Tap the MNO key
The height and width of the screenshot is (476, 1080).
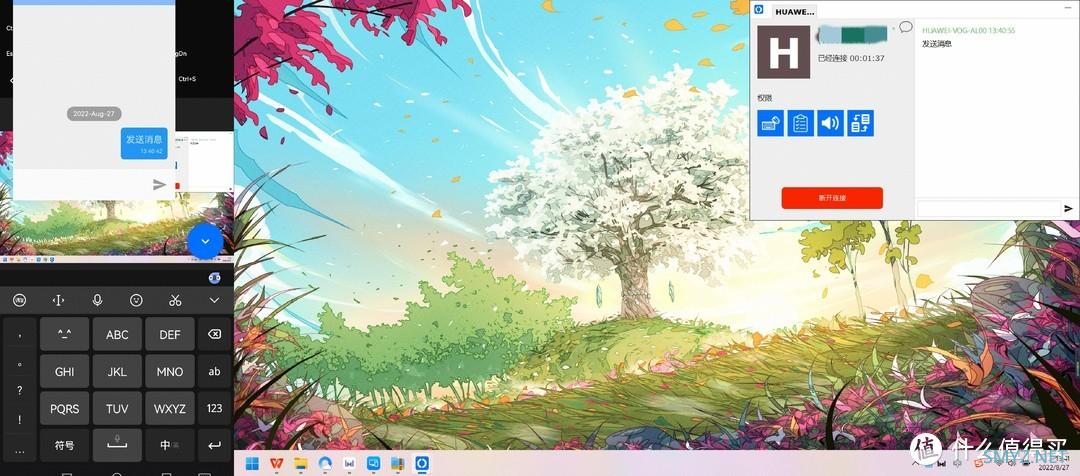click(169, 371)
